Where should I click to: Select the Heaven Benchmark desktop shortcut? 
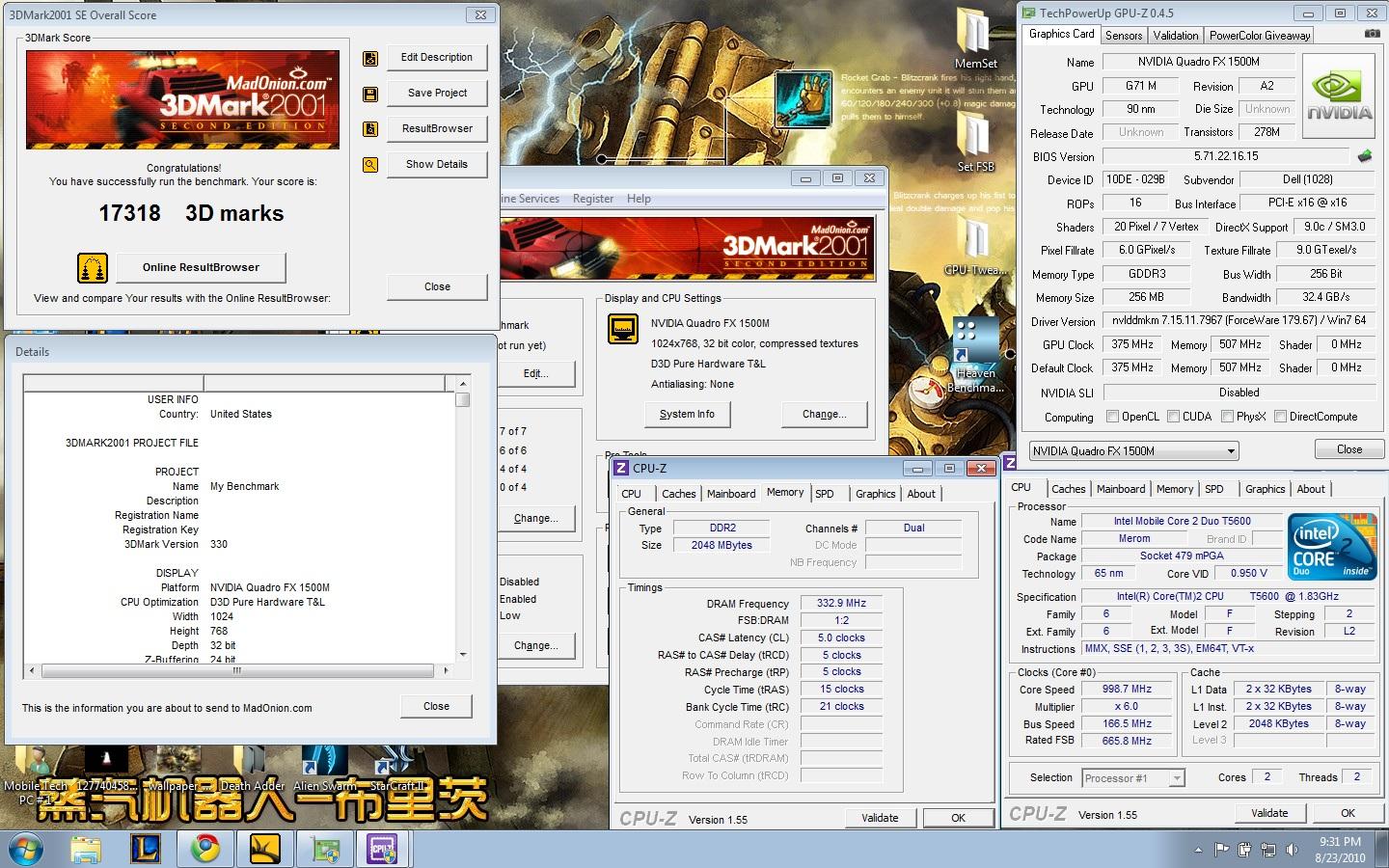pos(975,355)
